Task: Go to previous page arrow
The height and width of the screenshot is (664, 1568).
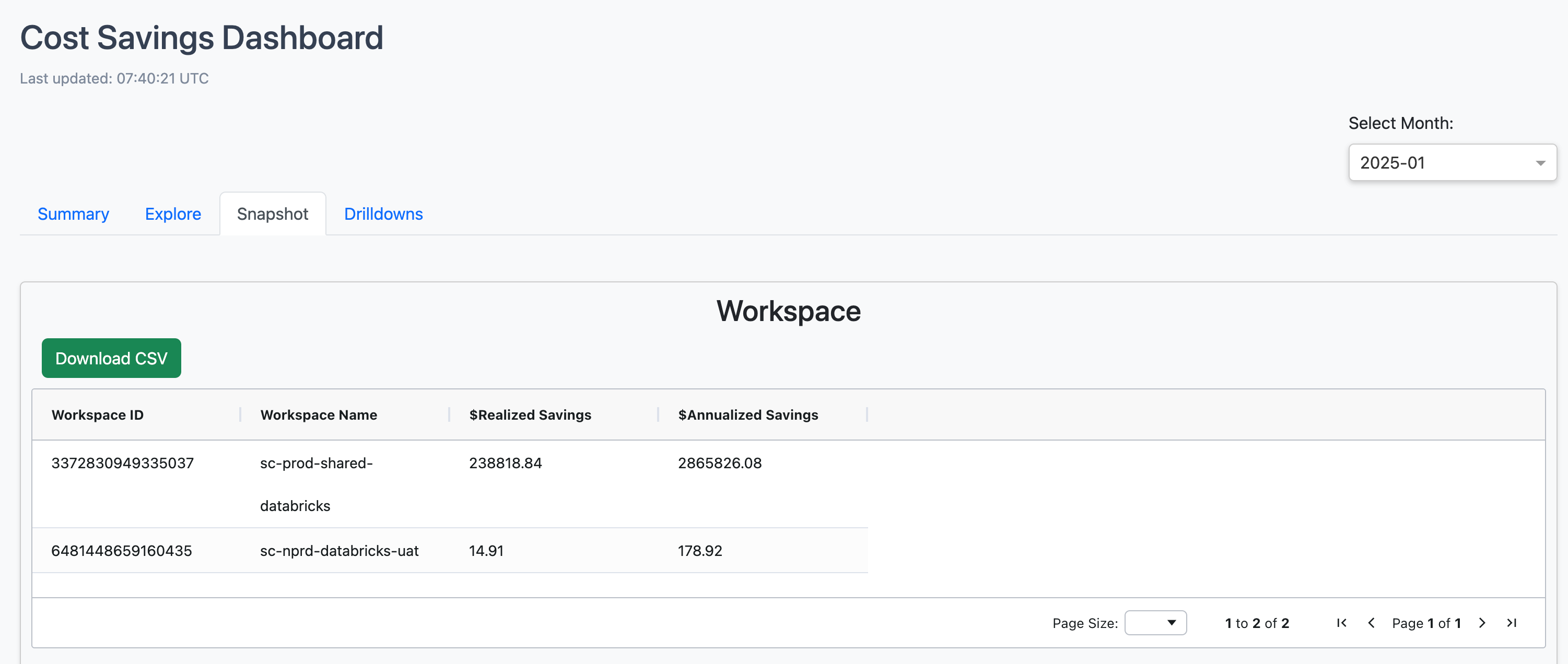Action: click(x=1372, y=623)
